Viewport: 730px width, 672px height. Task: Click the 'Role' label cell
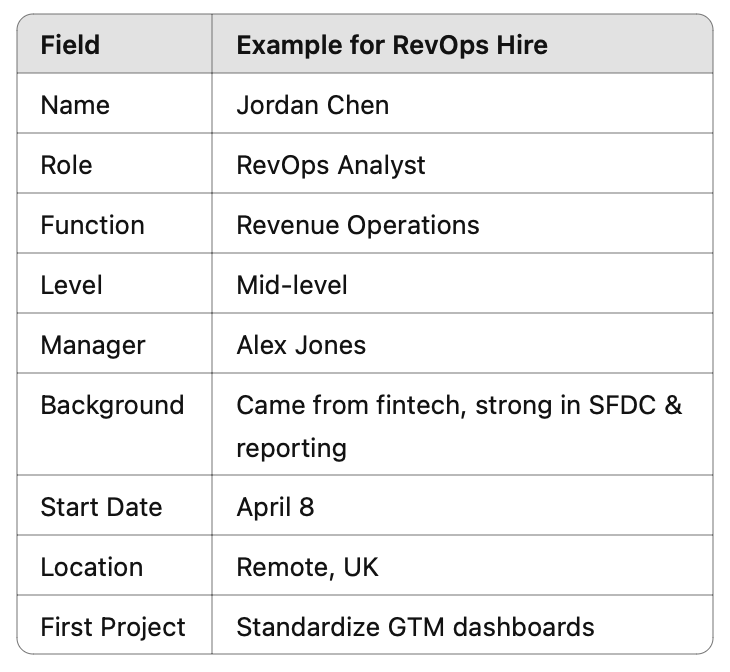114,163
